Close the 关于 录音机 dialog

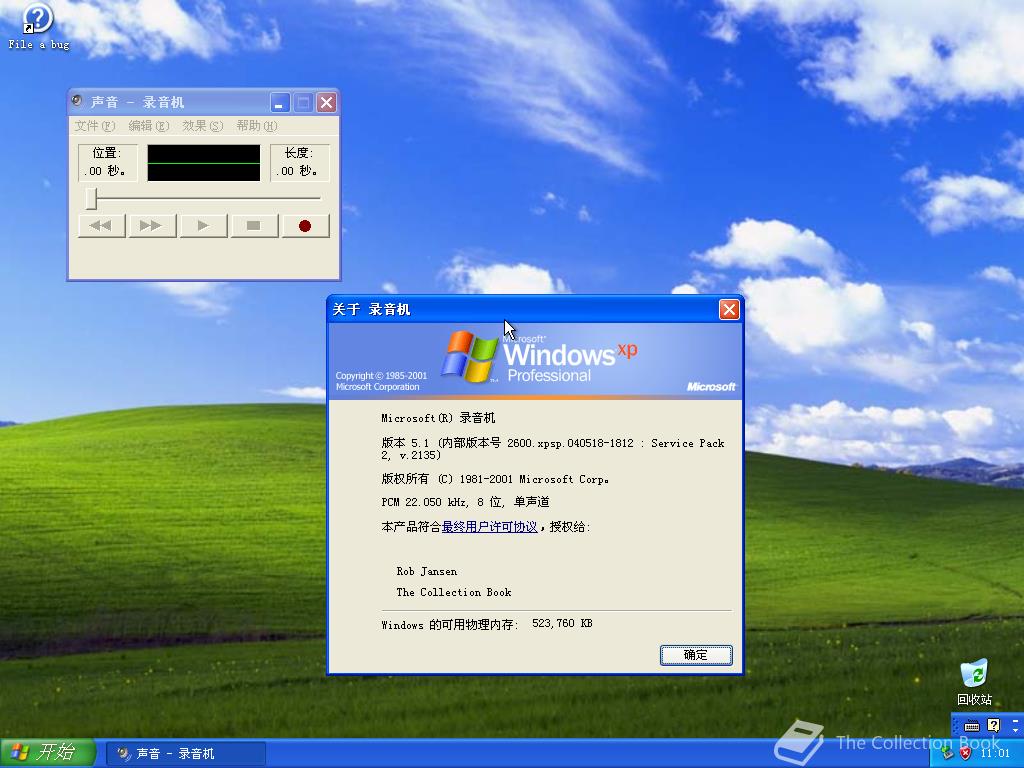click(729, 310)
